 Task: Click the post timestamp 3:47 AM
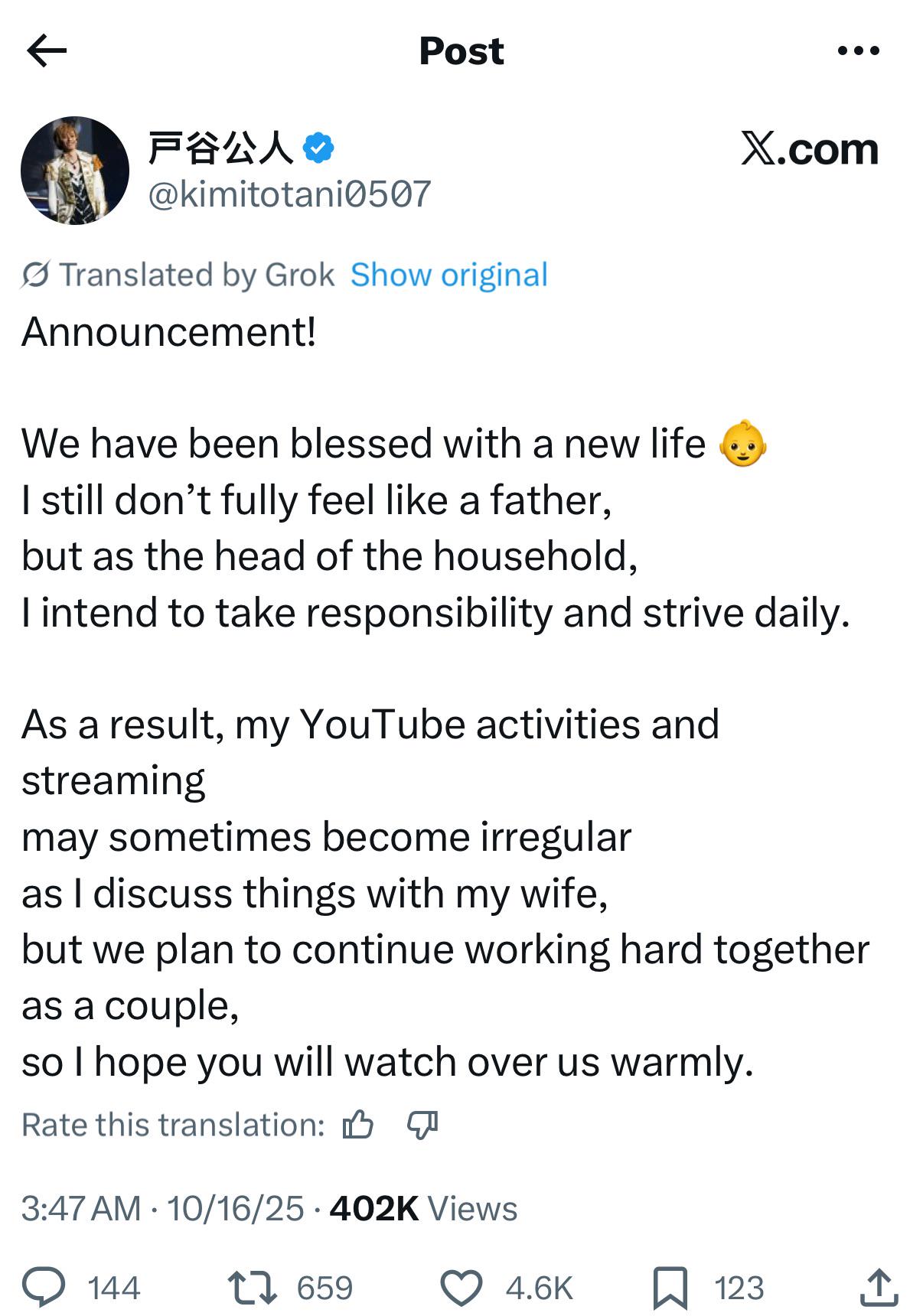click(x=81, y=1209)
